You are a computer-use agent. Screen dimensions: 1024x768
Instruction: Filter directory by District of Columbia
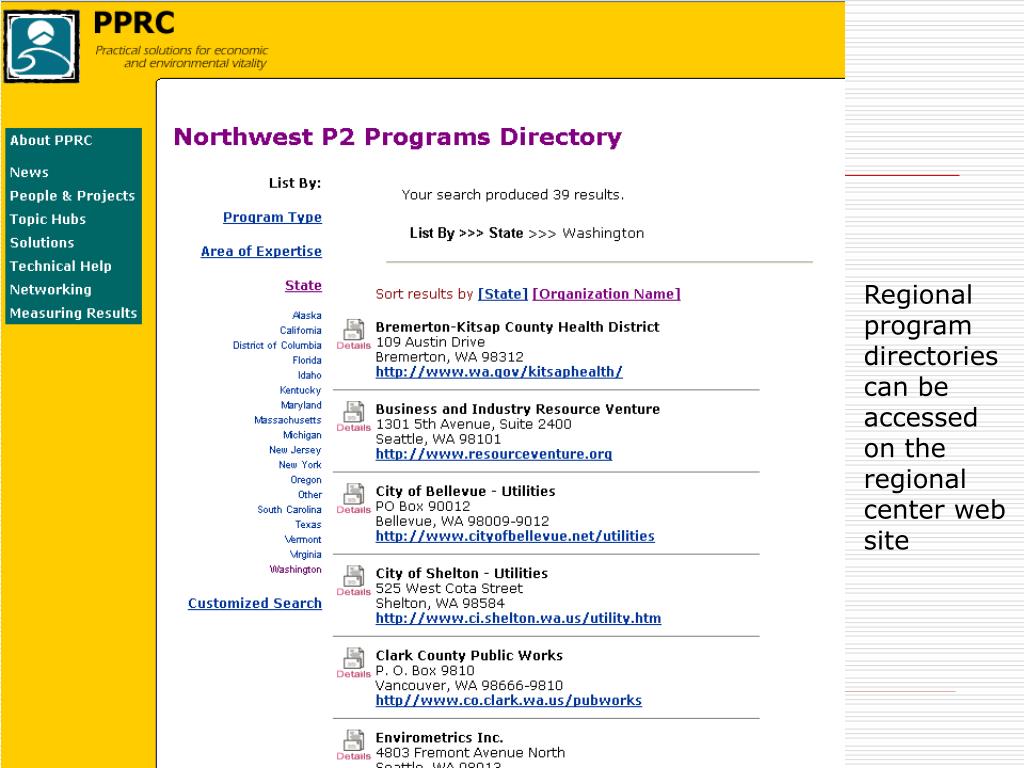tap(277, 345)
